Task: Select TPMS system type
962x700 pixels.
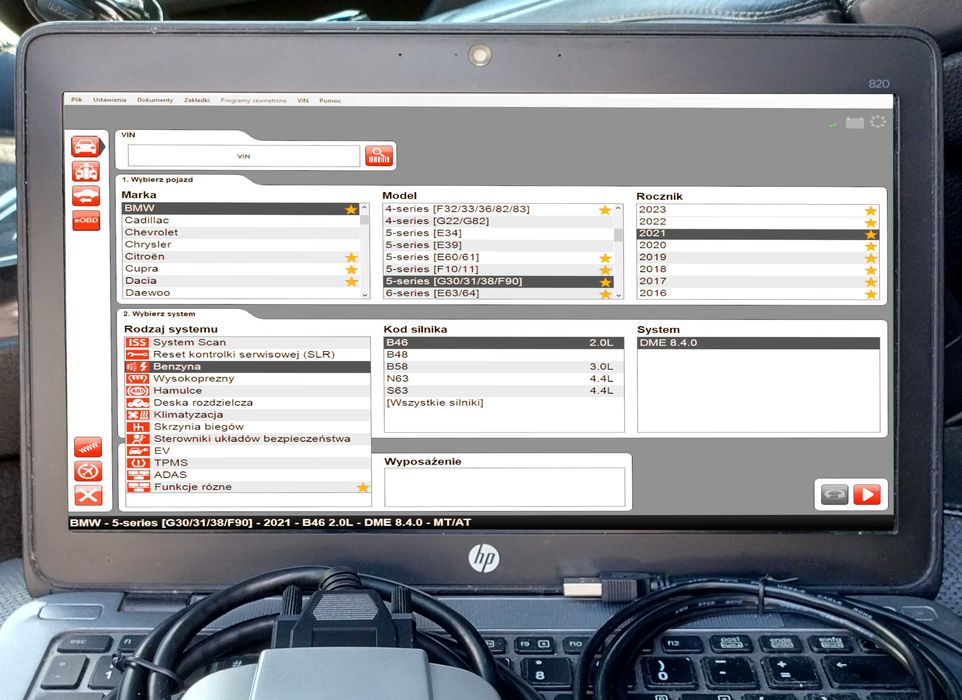Action: 248,463
